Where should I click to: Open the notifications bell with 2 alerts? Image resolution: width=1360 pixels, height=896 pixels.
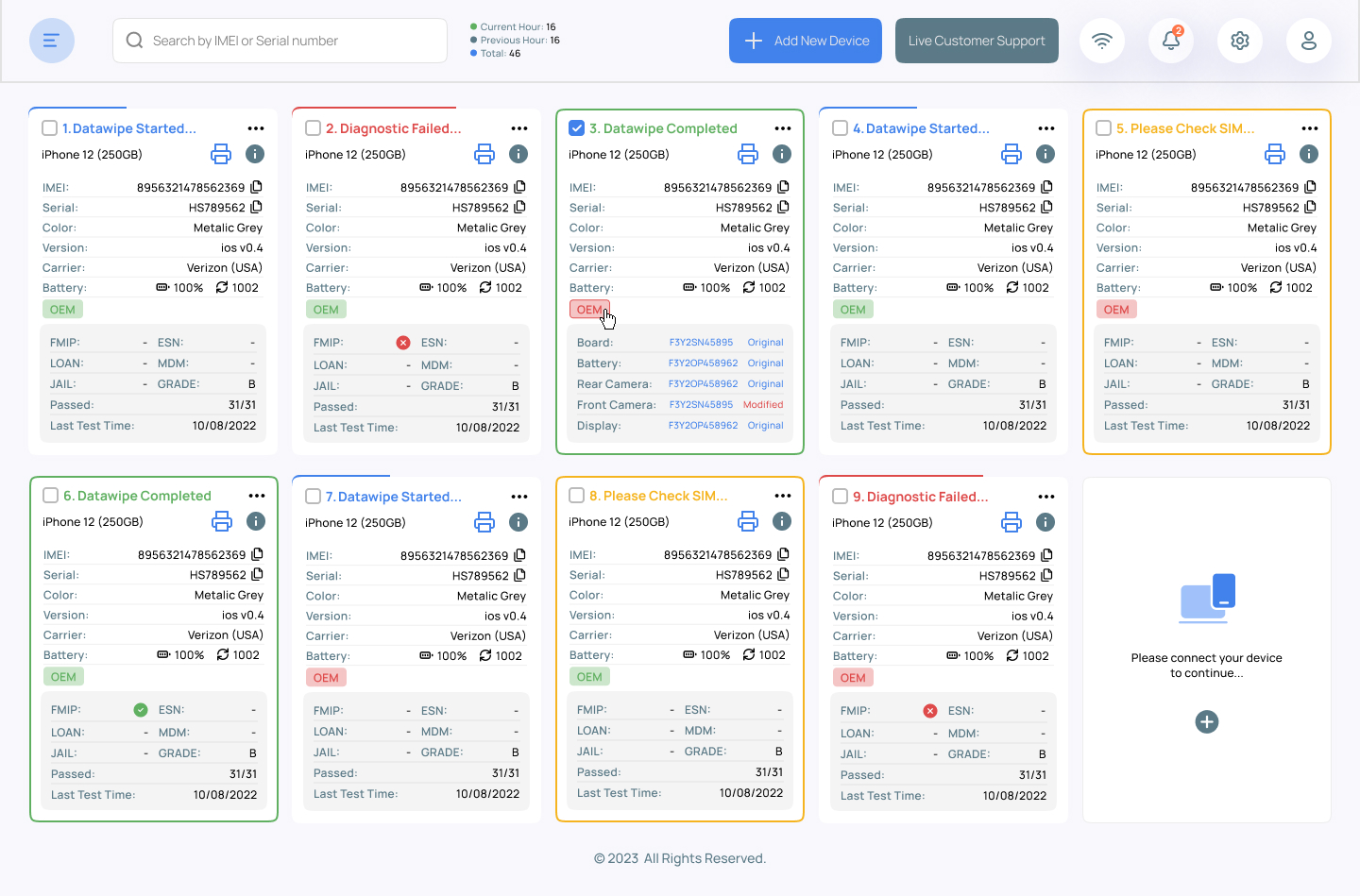coord(1170,41)
